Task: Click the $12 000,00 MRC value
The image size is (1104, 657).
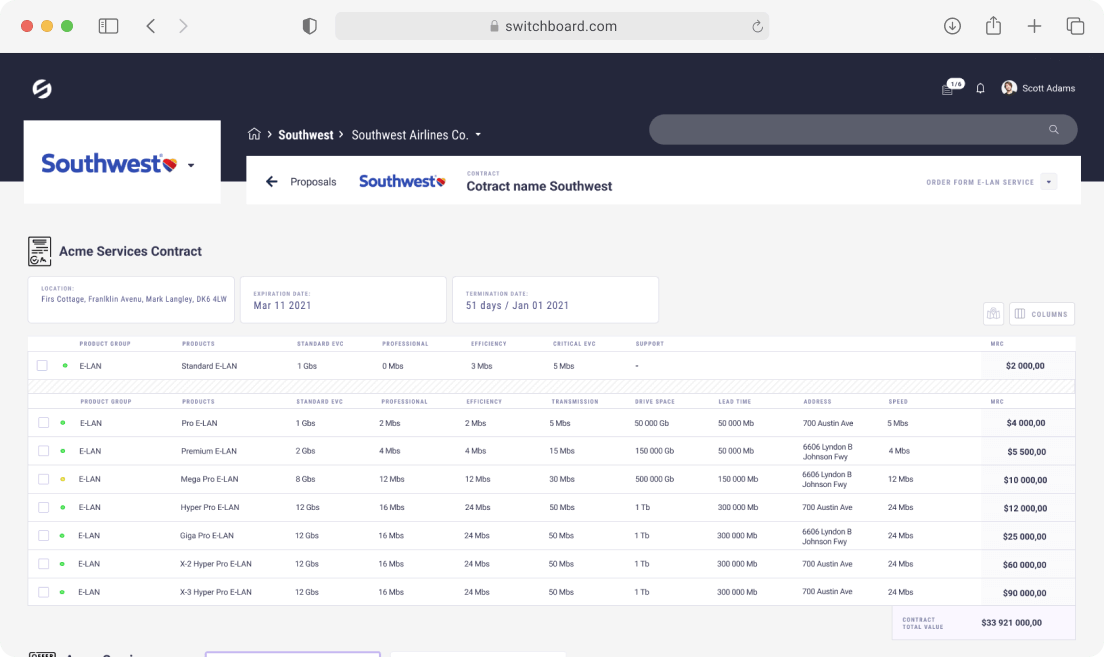Action: [x=1025, y=508]
